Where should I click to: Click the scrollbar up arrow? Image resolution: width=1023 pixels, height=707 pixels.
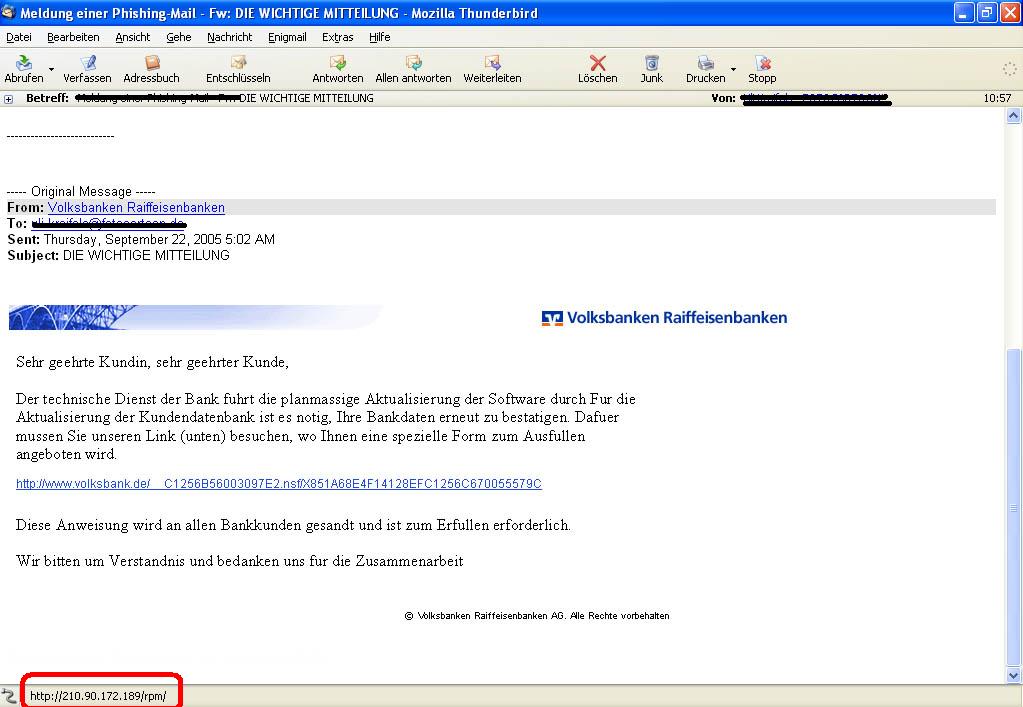pos(1013,116)
